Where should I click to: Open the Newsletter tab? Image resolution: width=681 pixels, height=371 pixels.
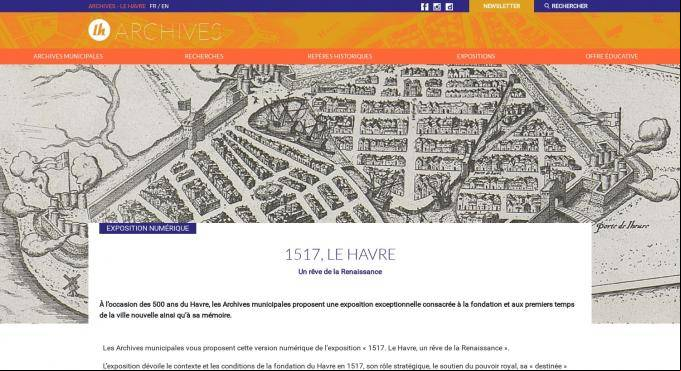click(x=502, y=6)
